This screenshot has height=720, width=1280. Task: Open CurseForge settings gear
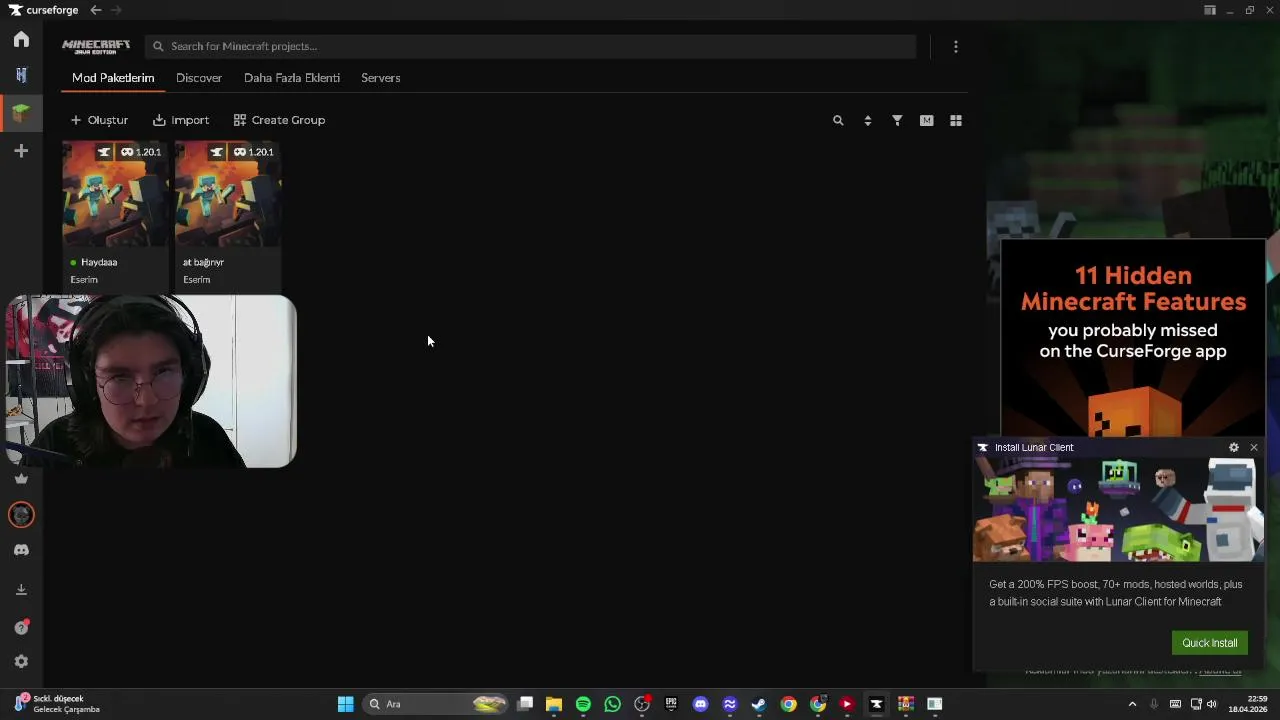21,661
